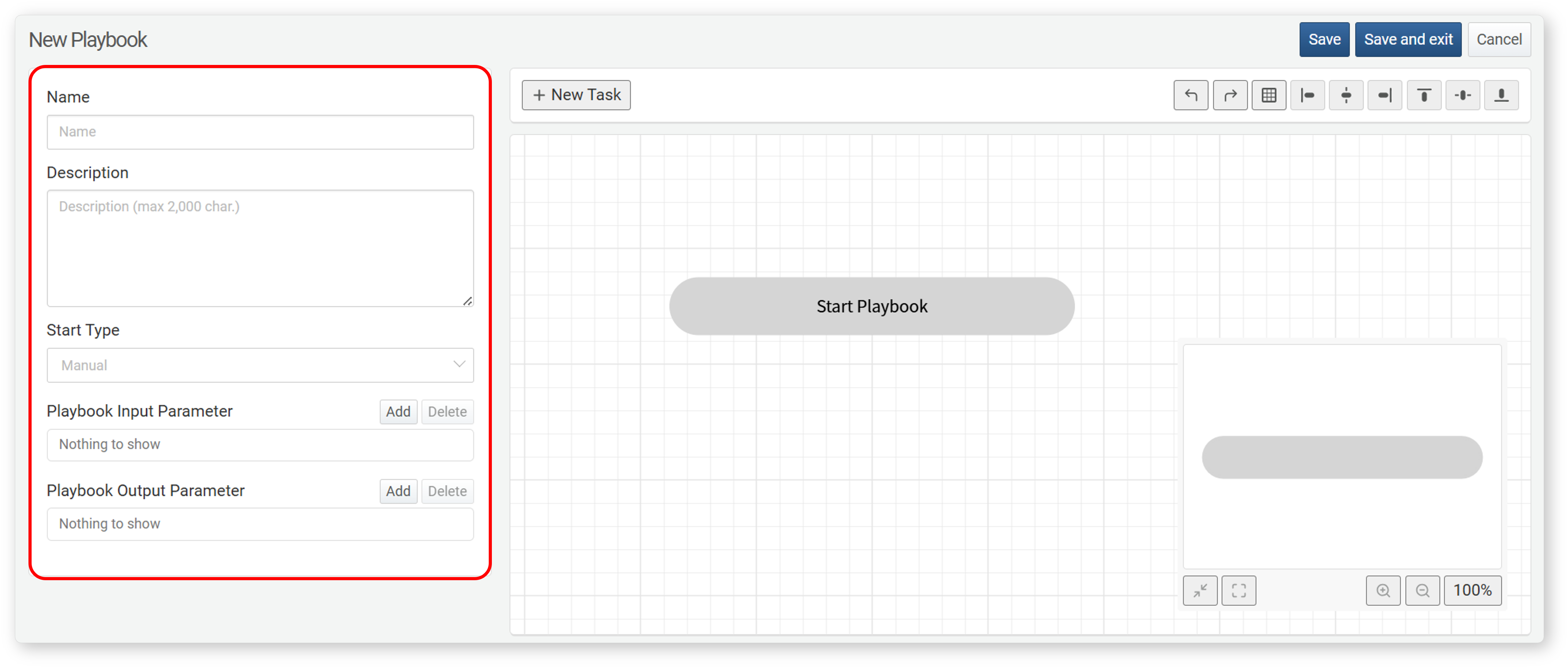Align tasks to bottom edge icon
Image resolution: width=1568 pixels, height=667 pixels.
pos(1501,95)
